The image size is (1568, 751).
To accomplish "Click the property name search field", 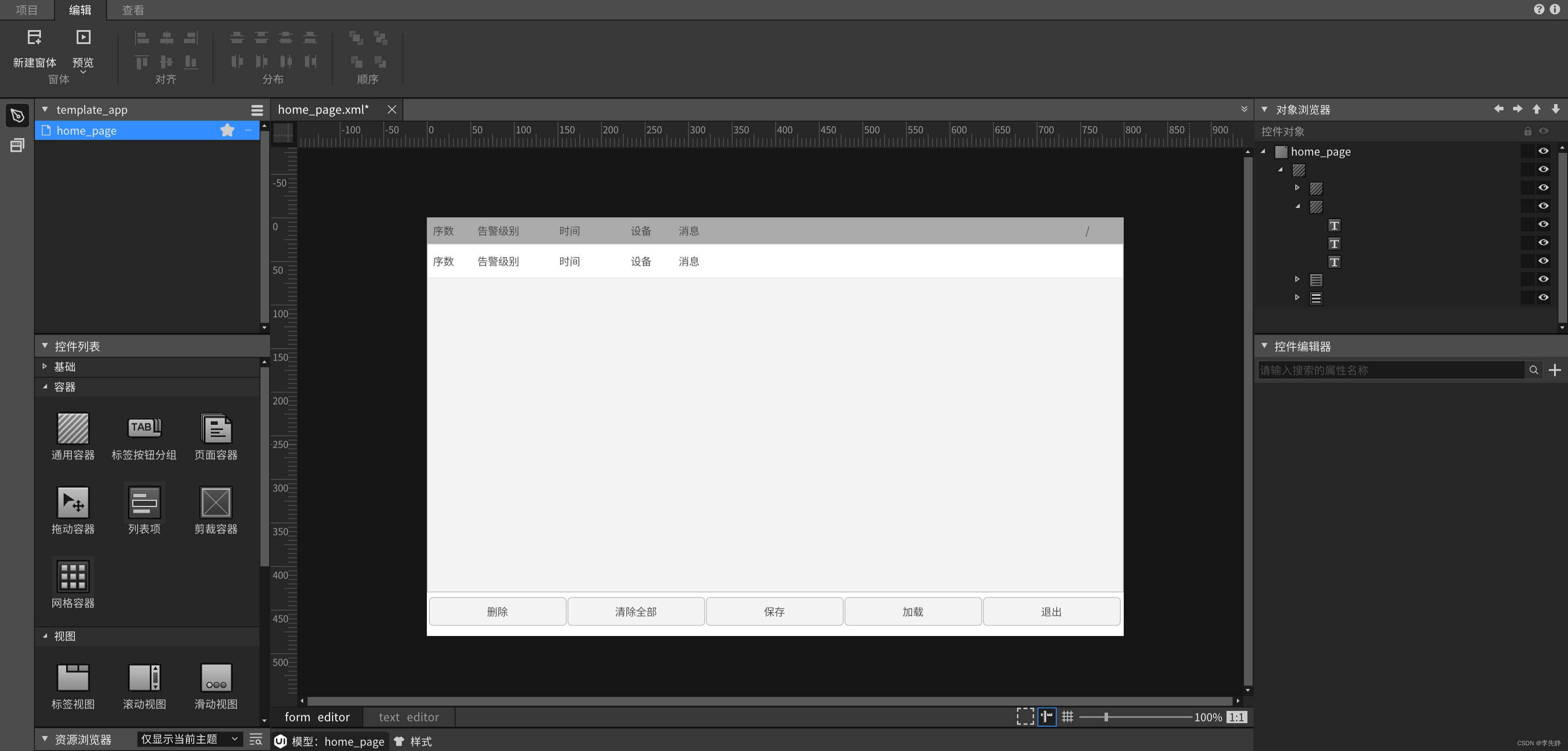I will click(x=1391, y=370).
